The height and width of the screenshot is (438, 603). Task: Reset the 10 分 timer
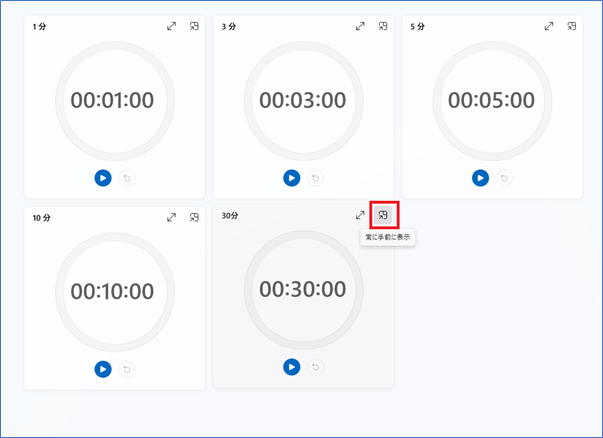click(126, 369)
